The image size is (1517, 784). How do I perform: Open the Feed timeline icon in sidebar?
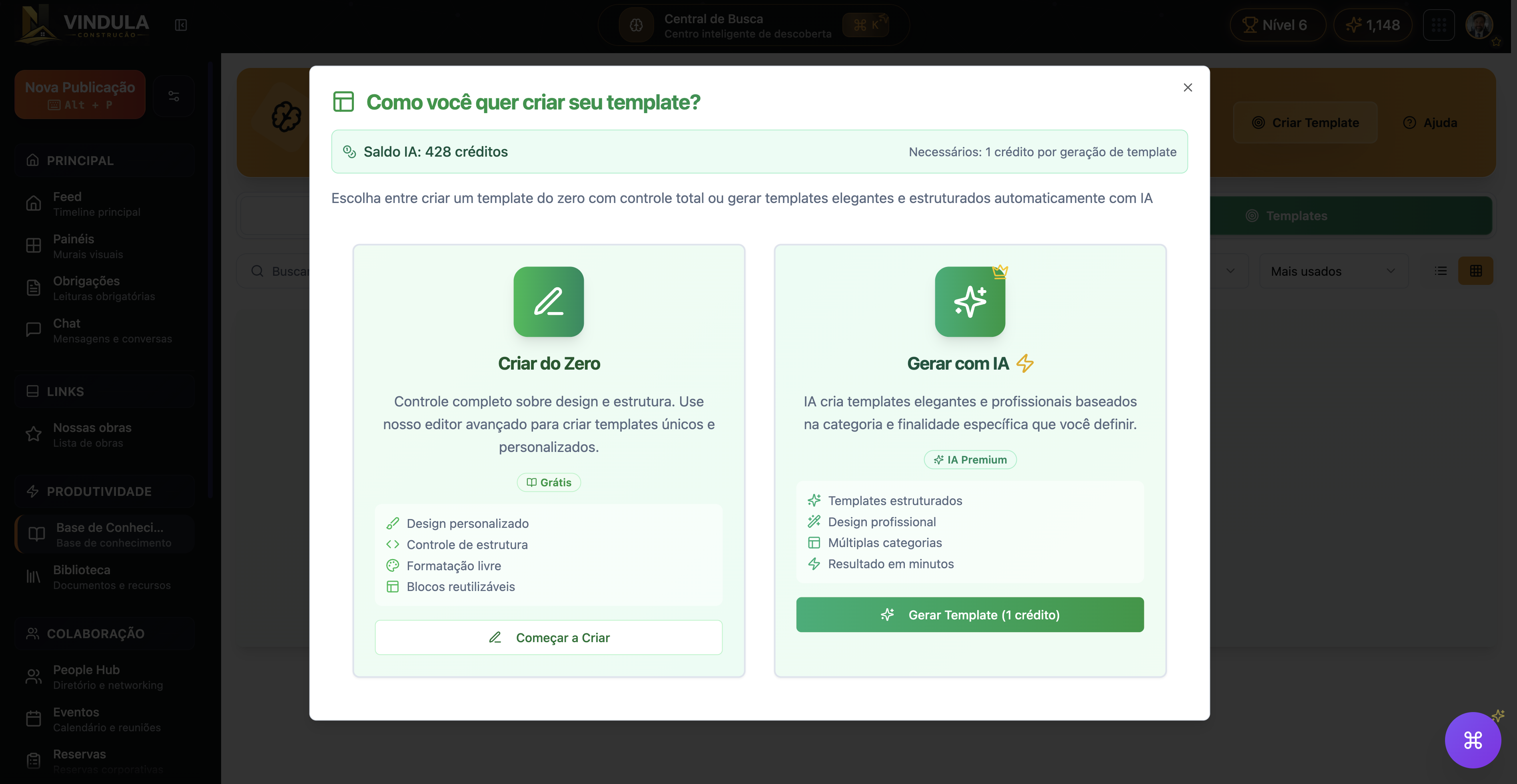[34, 203]
